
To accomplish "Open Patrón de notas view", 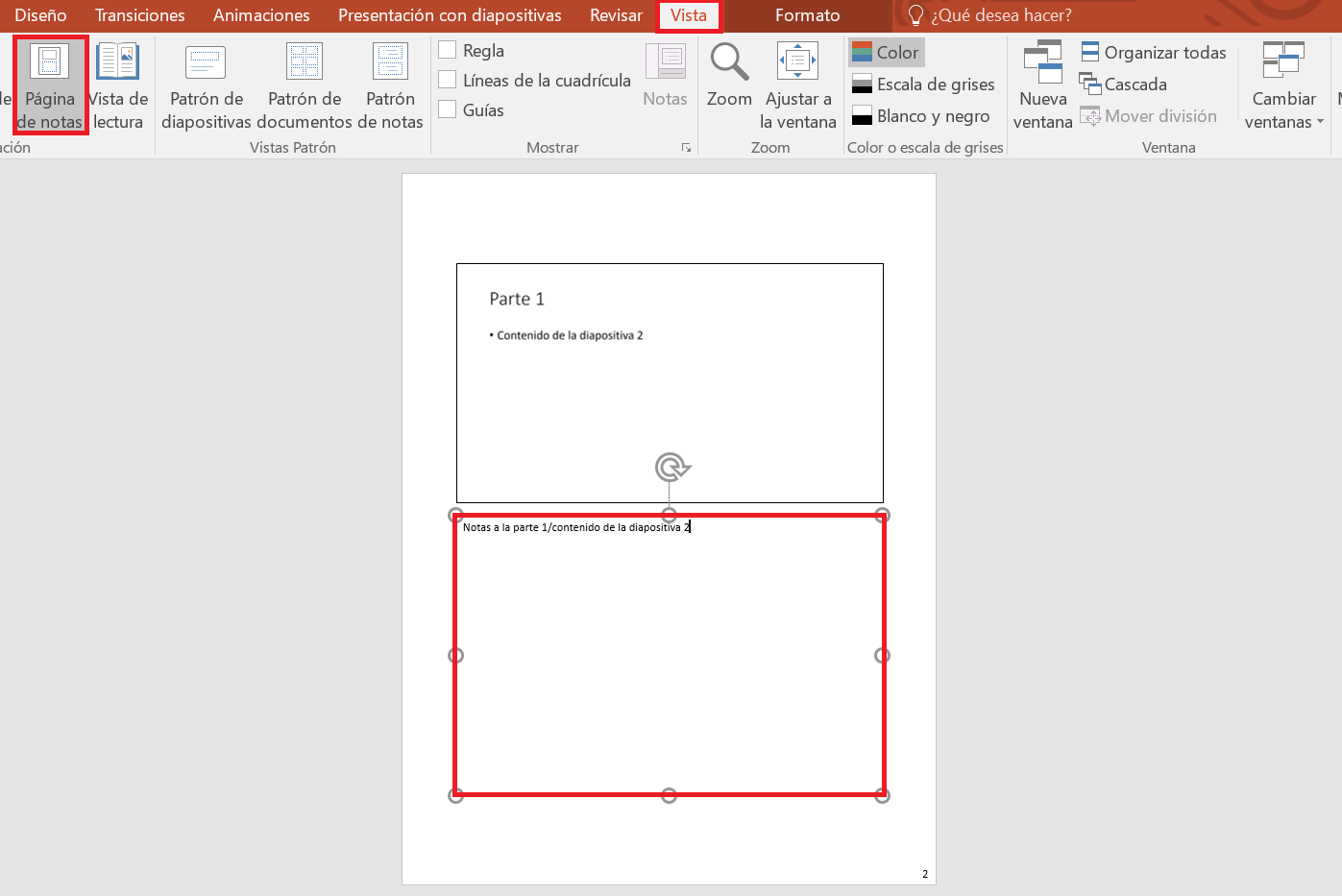I will pos(390,85).
